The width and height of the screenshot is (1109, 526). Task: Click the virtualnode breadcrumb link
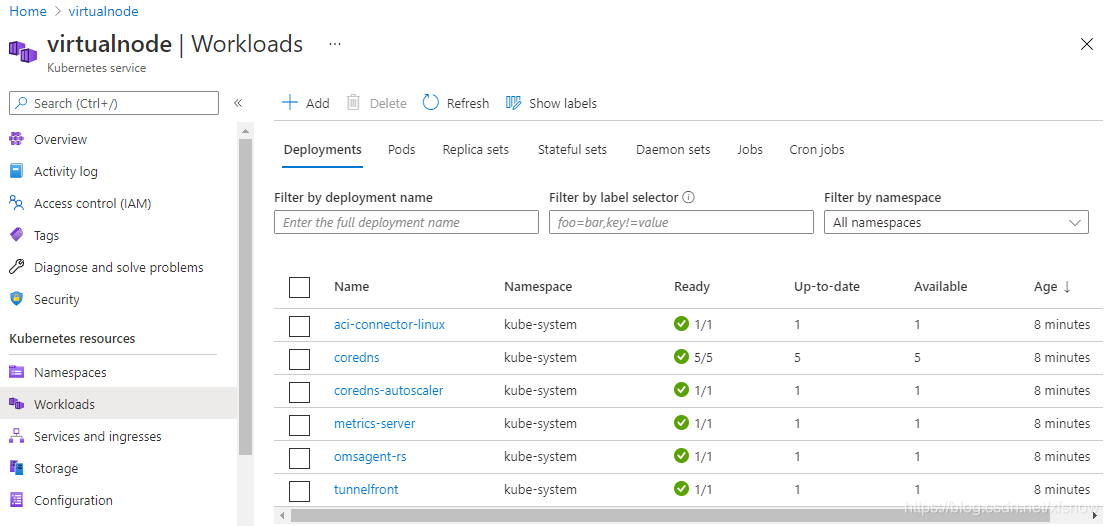coord(103,11)
